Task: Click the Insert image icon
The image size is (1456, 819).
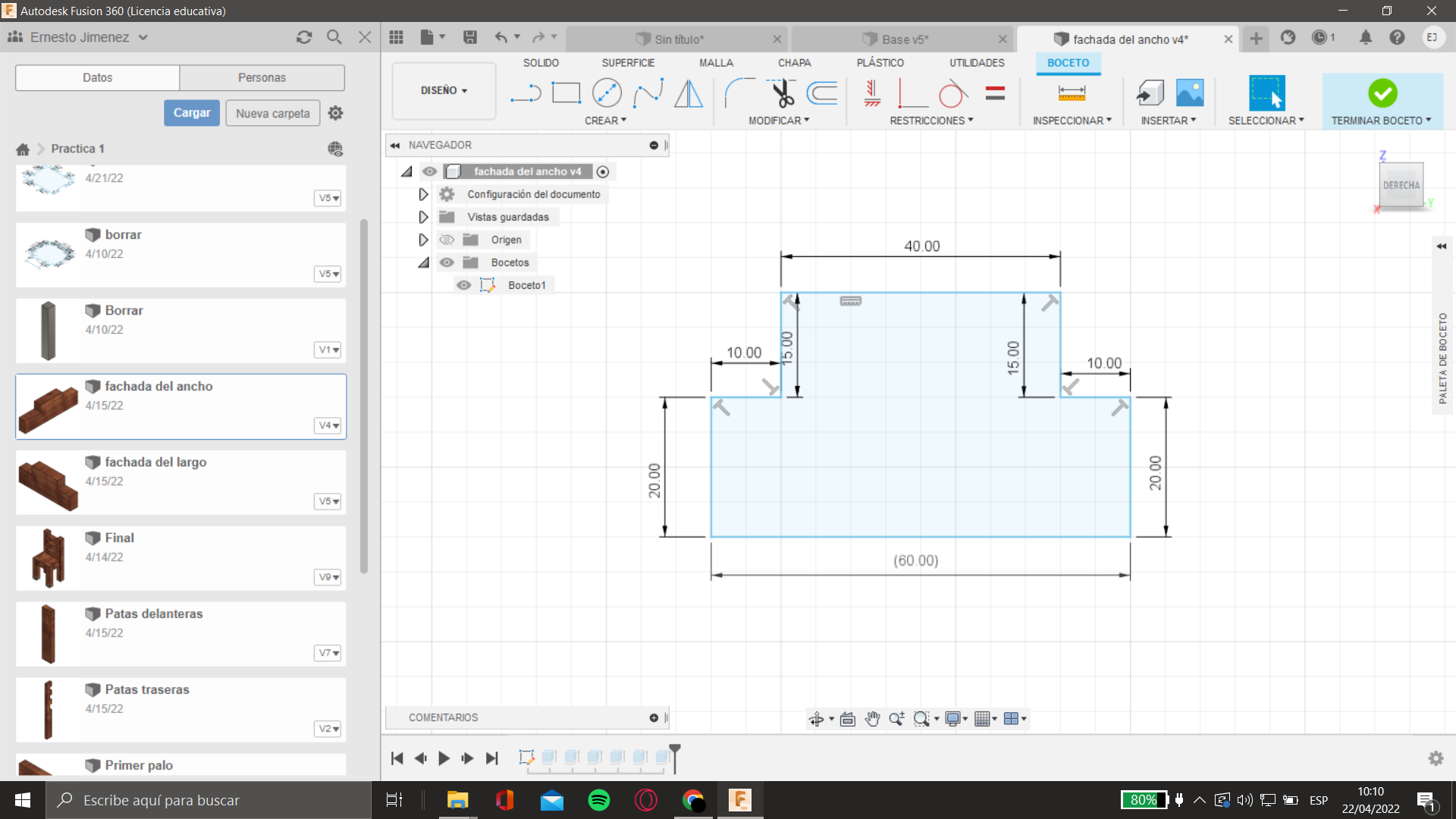Action: point(1190,93)
